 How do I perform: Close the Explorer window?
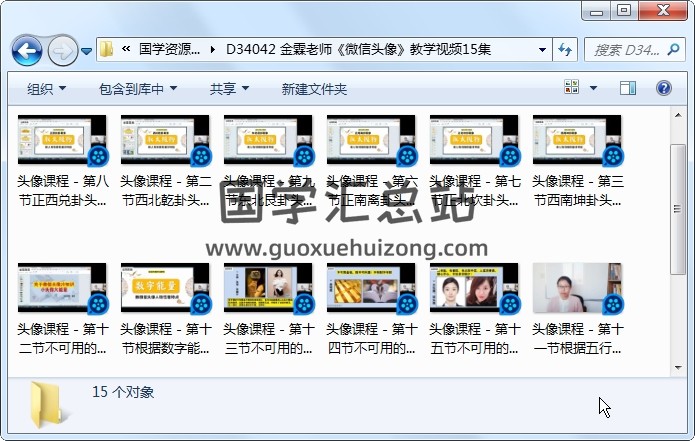pos(663,11)
